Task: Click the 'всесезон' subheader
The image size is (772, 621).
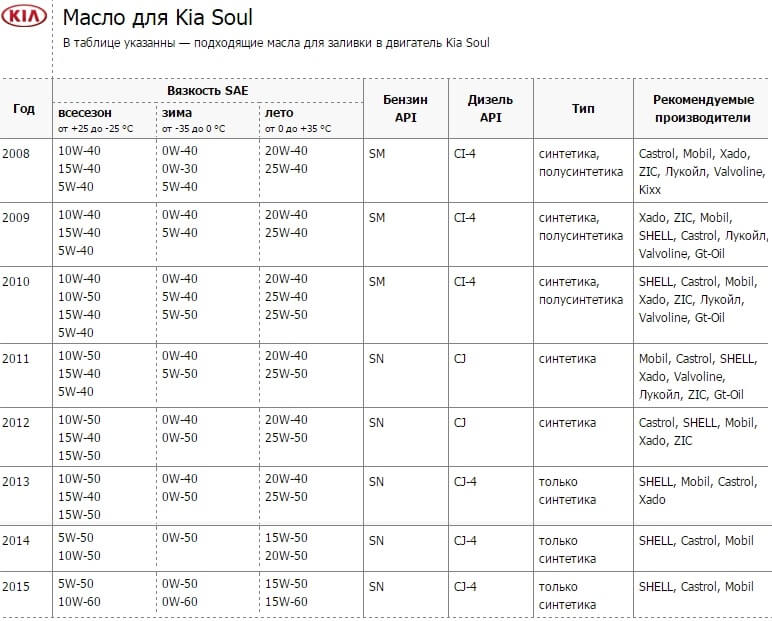Action: point(85,113)
